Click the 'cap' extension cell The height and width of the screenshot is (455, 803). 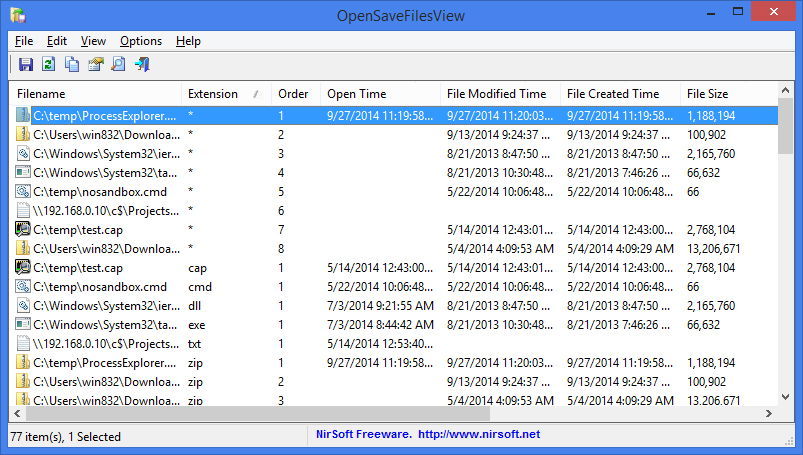point(197,268)
